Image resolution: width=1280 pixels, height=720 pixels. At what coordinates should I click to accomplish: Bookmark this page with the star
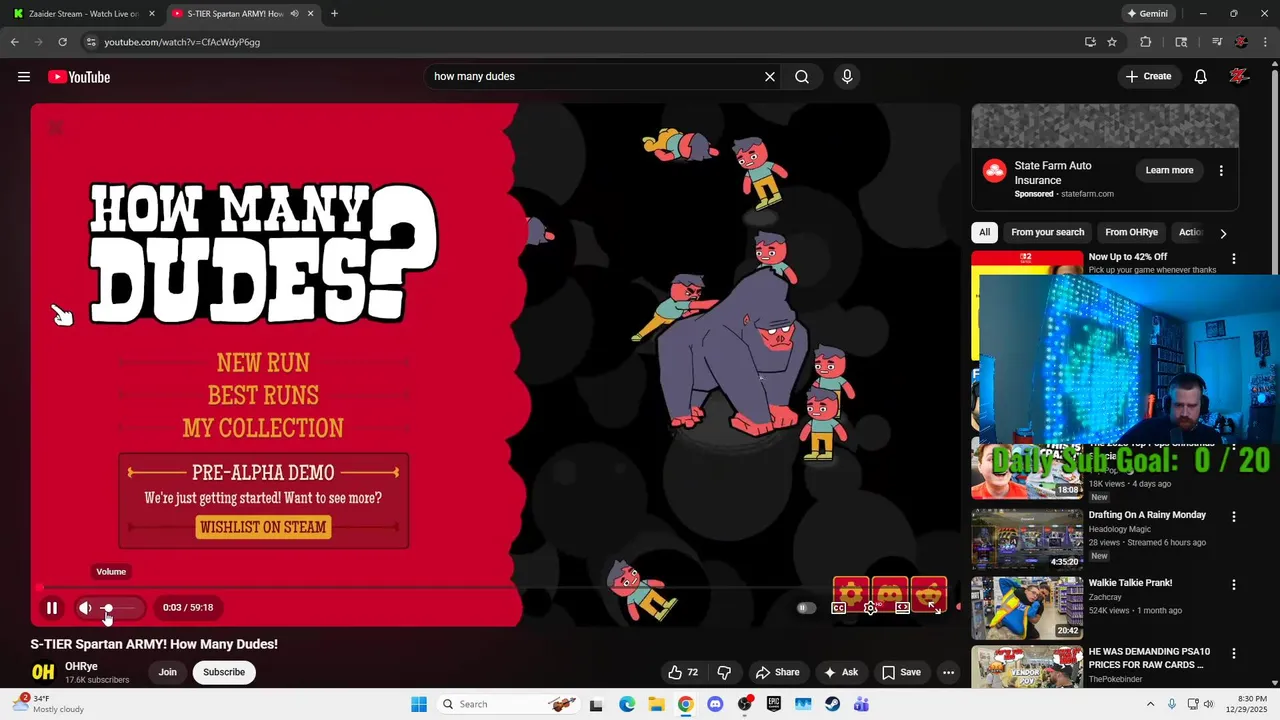[1112, 42]
